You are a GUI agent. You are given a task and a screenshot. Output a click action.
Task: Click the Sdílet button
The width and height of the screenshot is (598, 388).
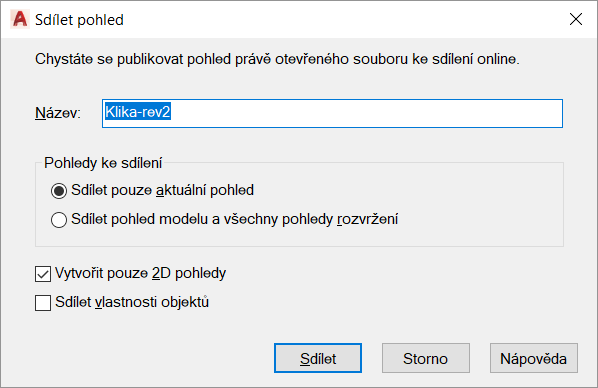click(318, 358)
